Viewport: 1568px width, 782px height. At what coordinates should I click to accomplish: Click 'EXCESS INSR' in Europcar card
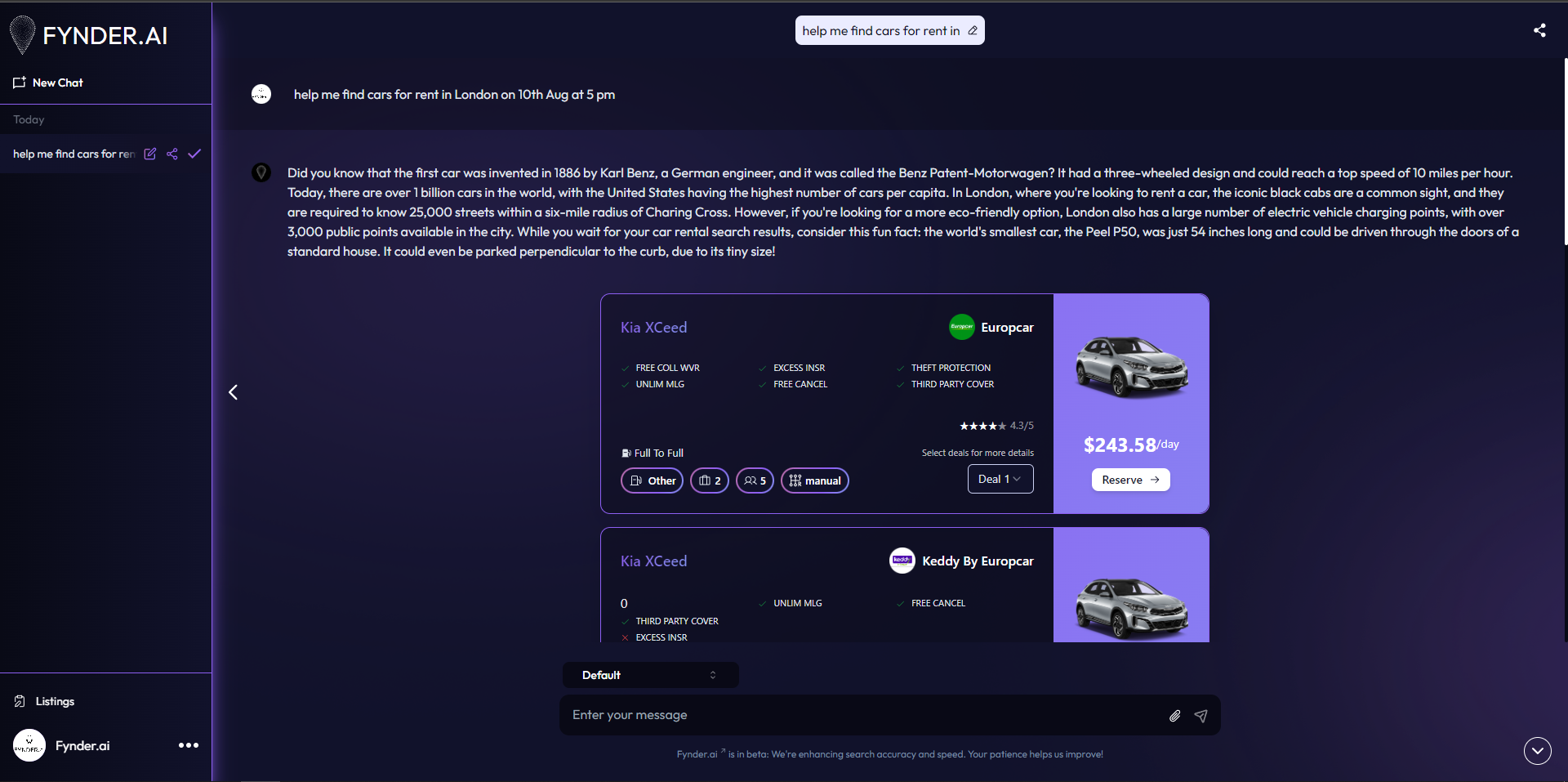click(799, 368)
